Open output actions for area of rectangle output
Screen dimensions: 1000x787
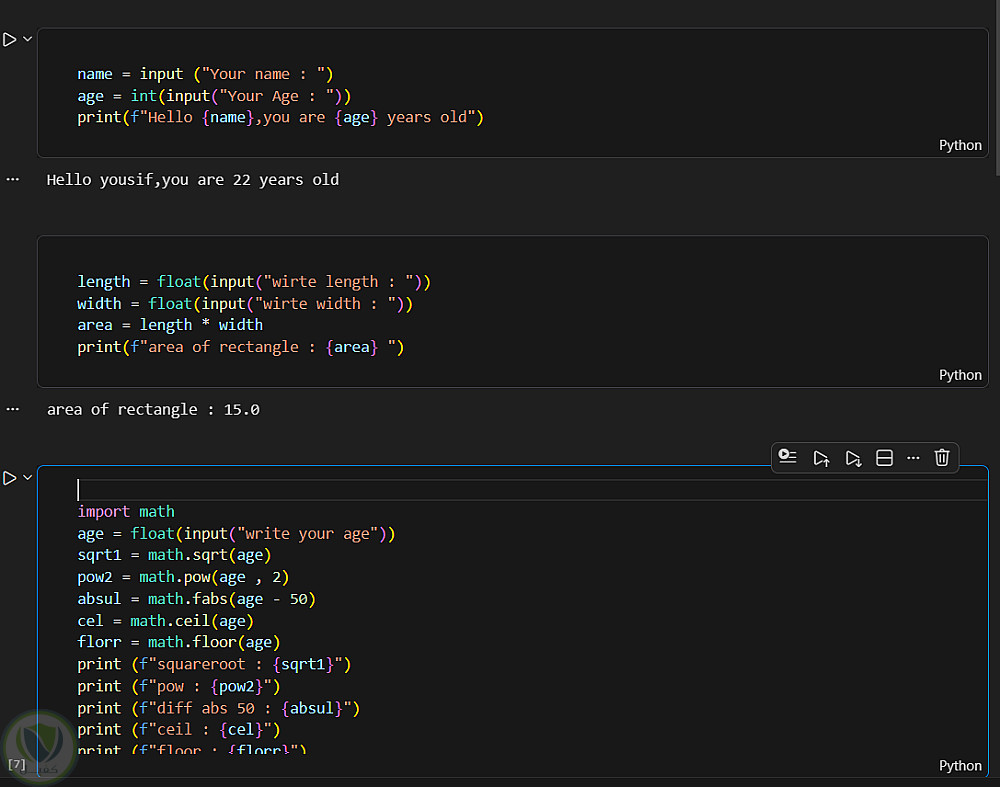(x=12, y=409)
